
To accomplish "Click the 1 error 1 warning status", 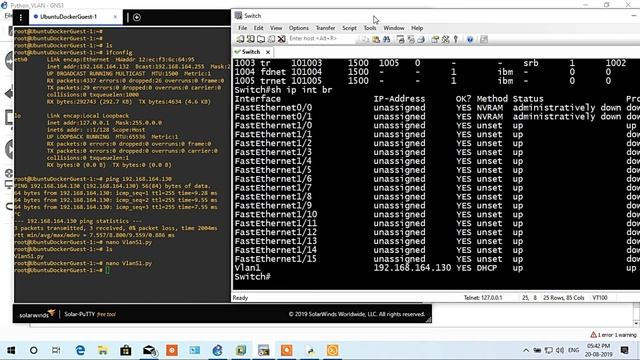I will point(613,335).
